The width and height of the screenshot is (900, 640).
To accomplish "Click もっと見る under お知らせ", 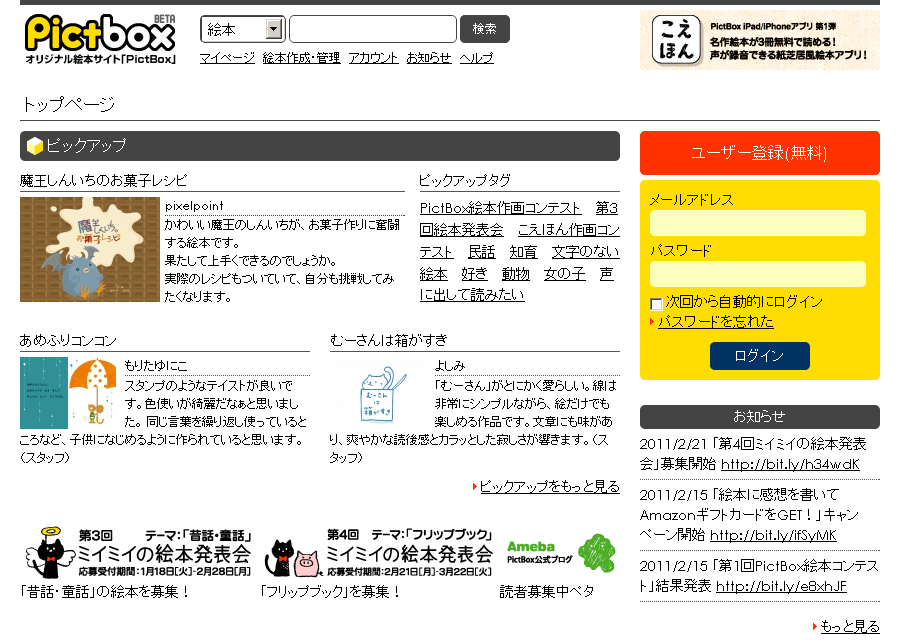I will tap(849, 626).
